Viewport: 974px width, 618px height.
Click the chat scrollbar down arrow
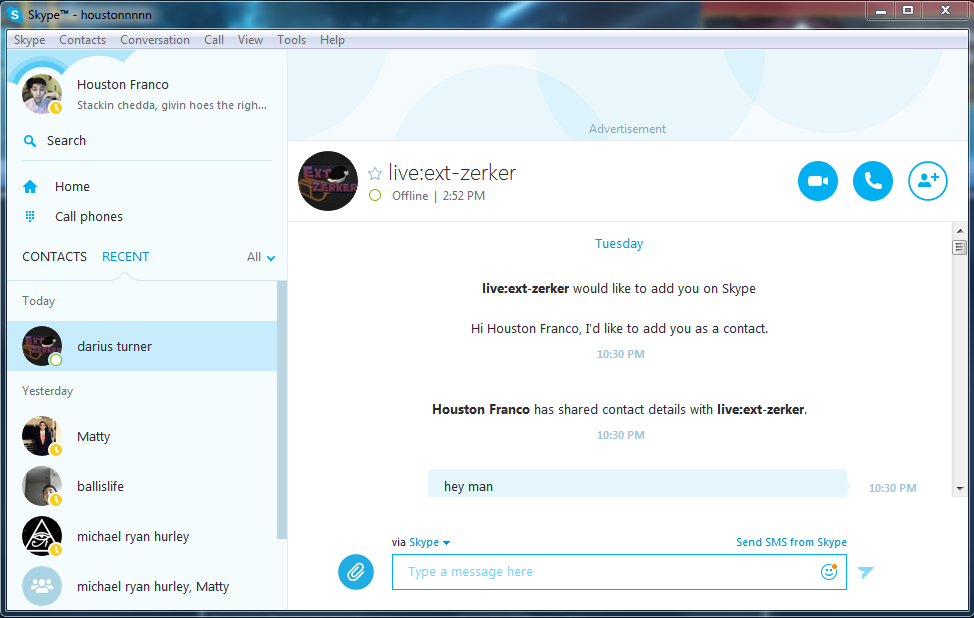point(960,489)
